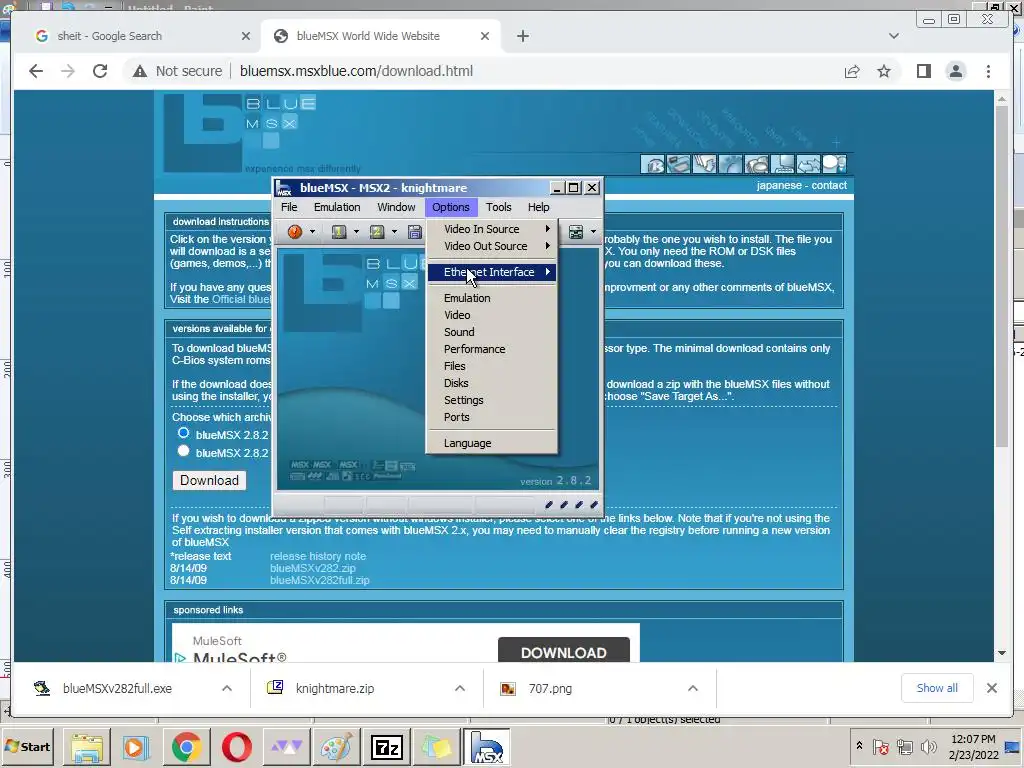The width and height of the screenshot is (1024, 768).
Task: Open 7-Zip from the taskbar
Action: 387,747
